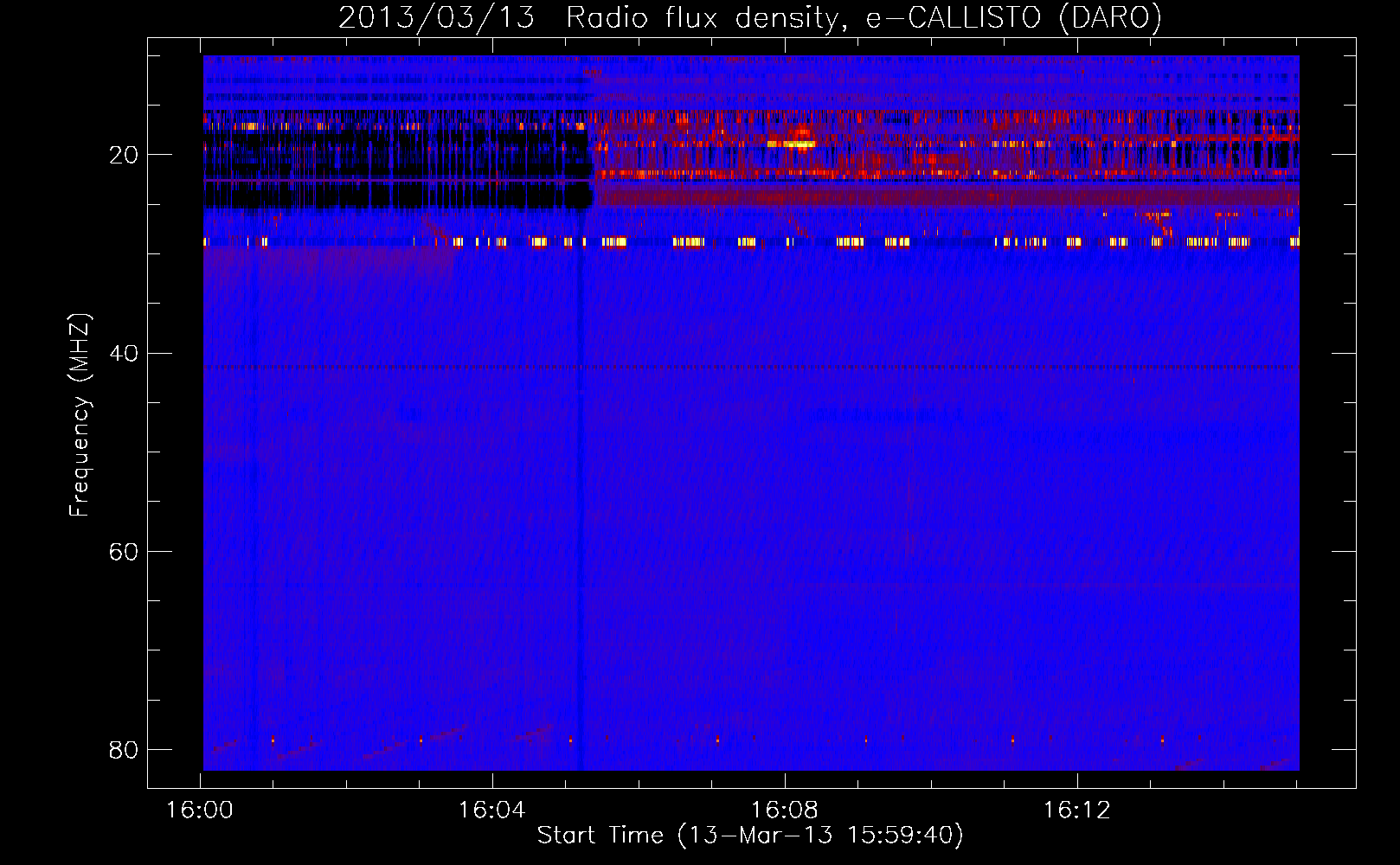The height and width of the screenshot is (865, 1400).
Task: Click the 40 frequency tick label
Action: (x=124, y=354)
